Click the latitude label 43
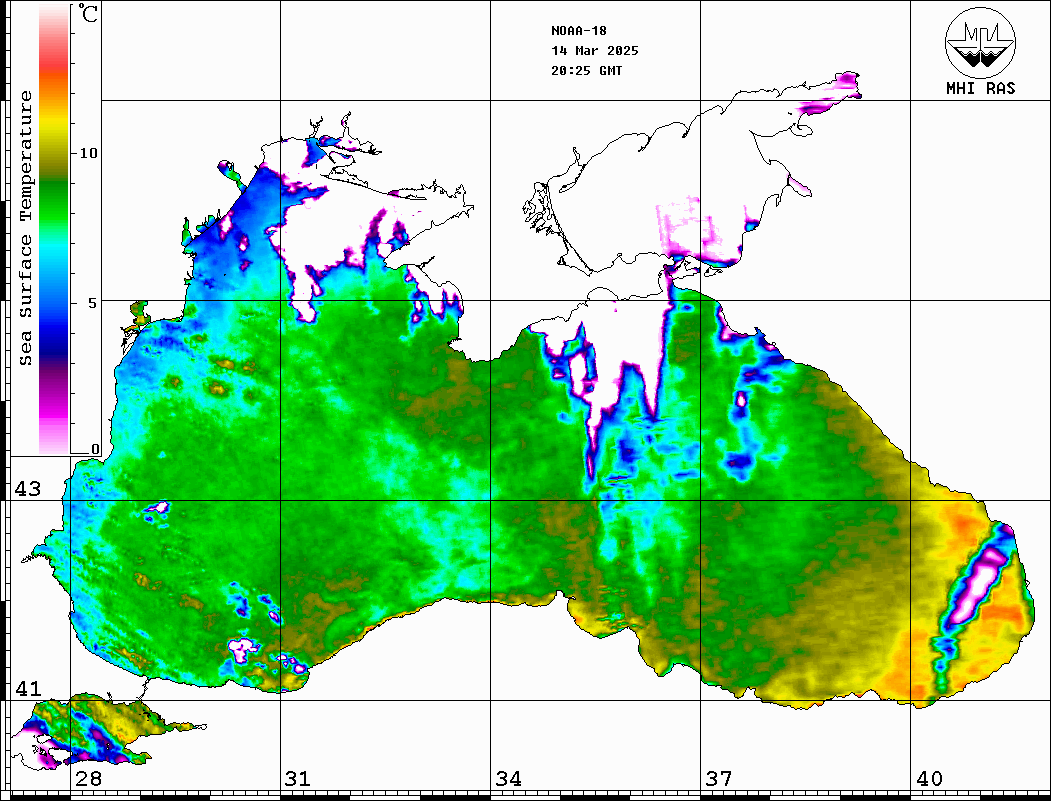This screenshot has width=1051, height=801. point(27,489)
